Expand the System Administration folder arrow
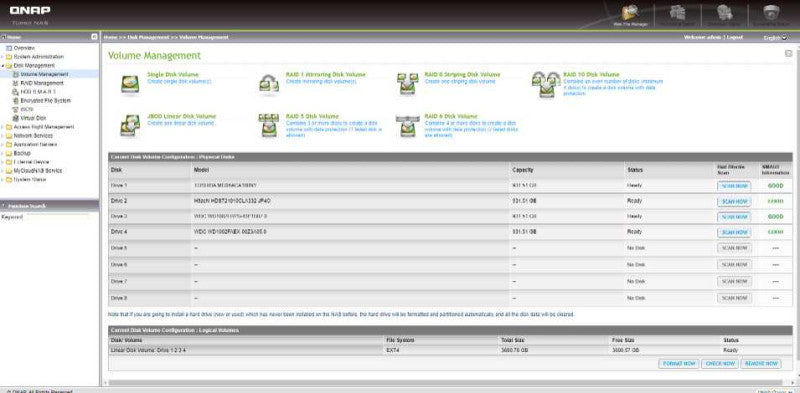Image resolution: width=800 pixels, height=393 pixels. [3, 57]
